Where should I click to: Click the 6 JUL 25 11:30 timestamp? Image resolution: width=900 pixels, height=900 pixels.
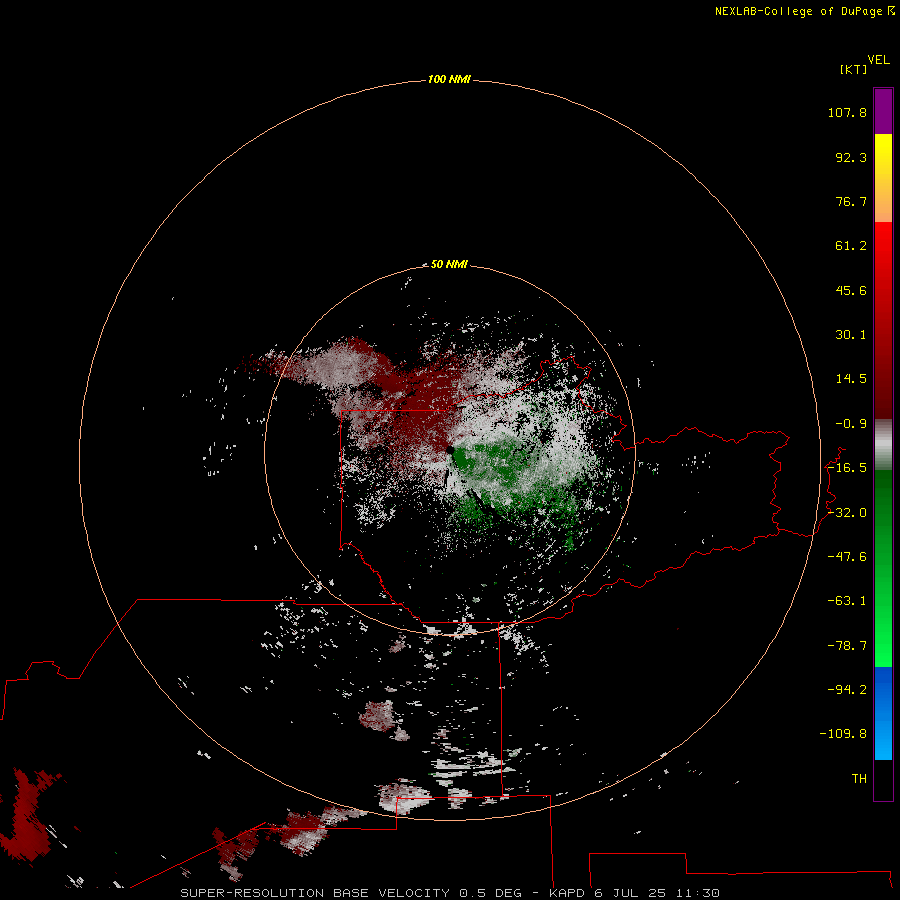[657, 893]
